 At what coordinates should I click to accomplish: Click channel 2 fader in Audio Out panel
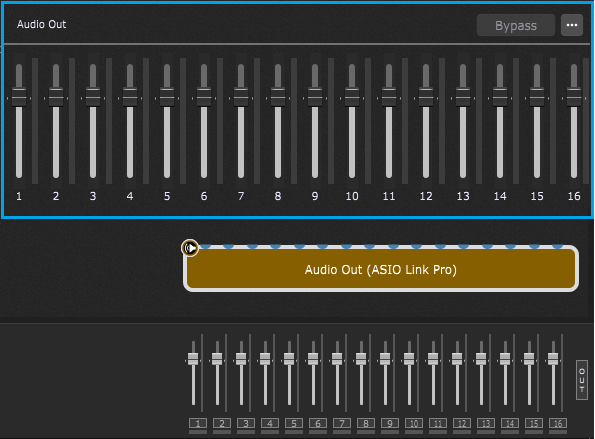coord(56,97)
